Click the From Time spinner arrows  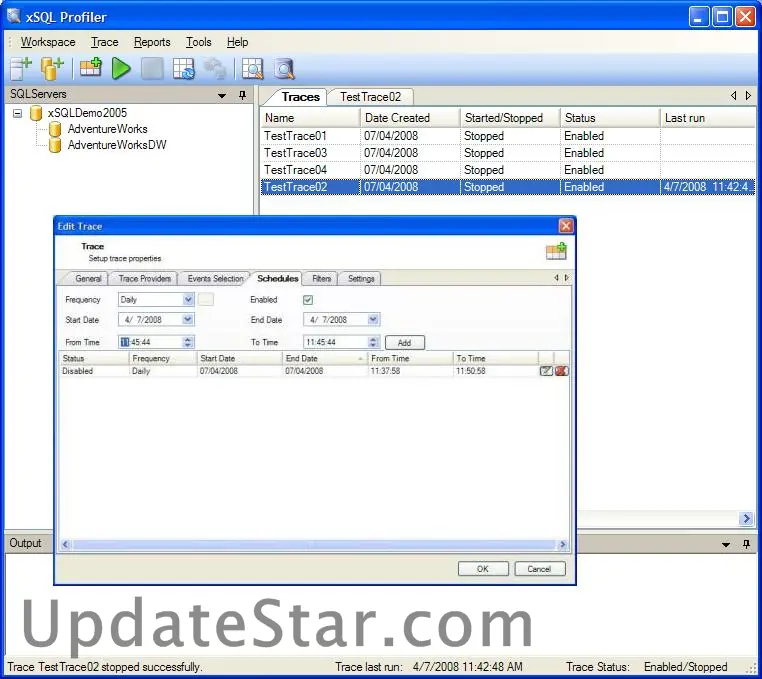click(188, 342)
